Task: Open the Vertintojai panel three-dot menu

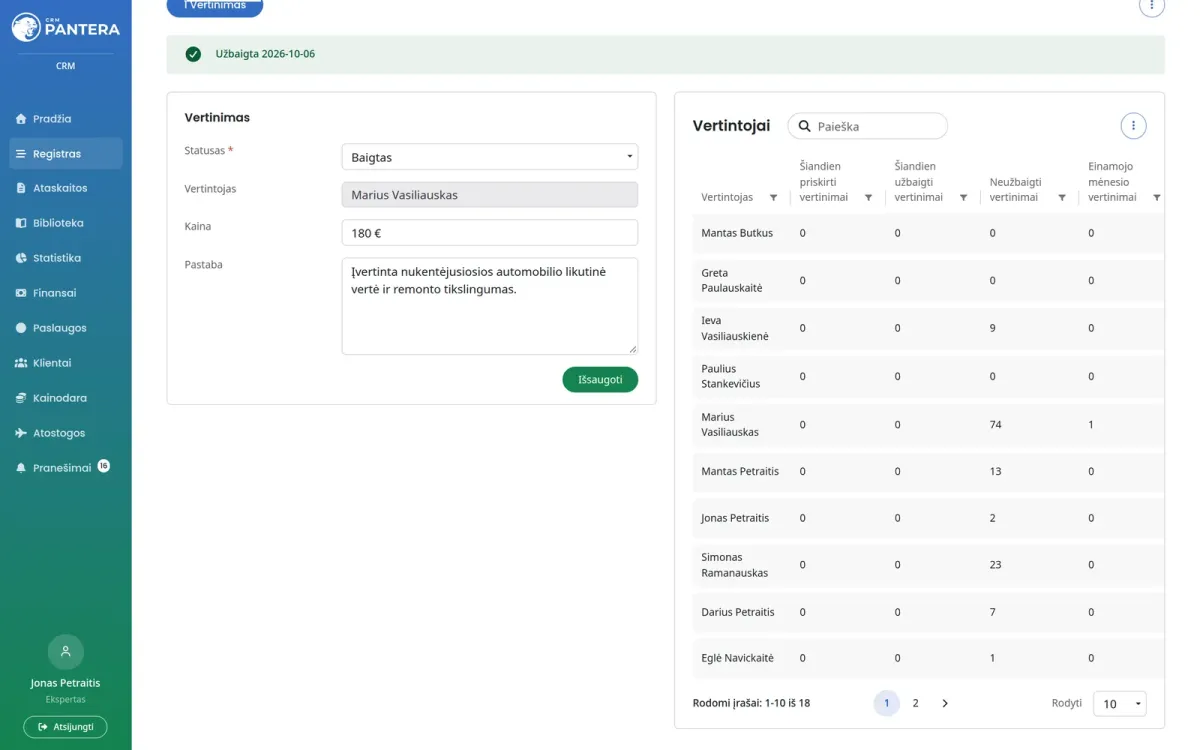Action: pos(1133,126)
